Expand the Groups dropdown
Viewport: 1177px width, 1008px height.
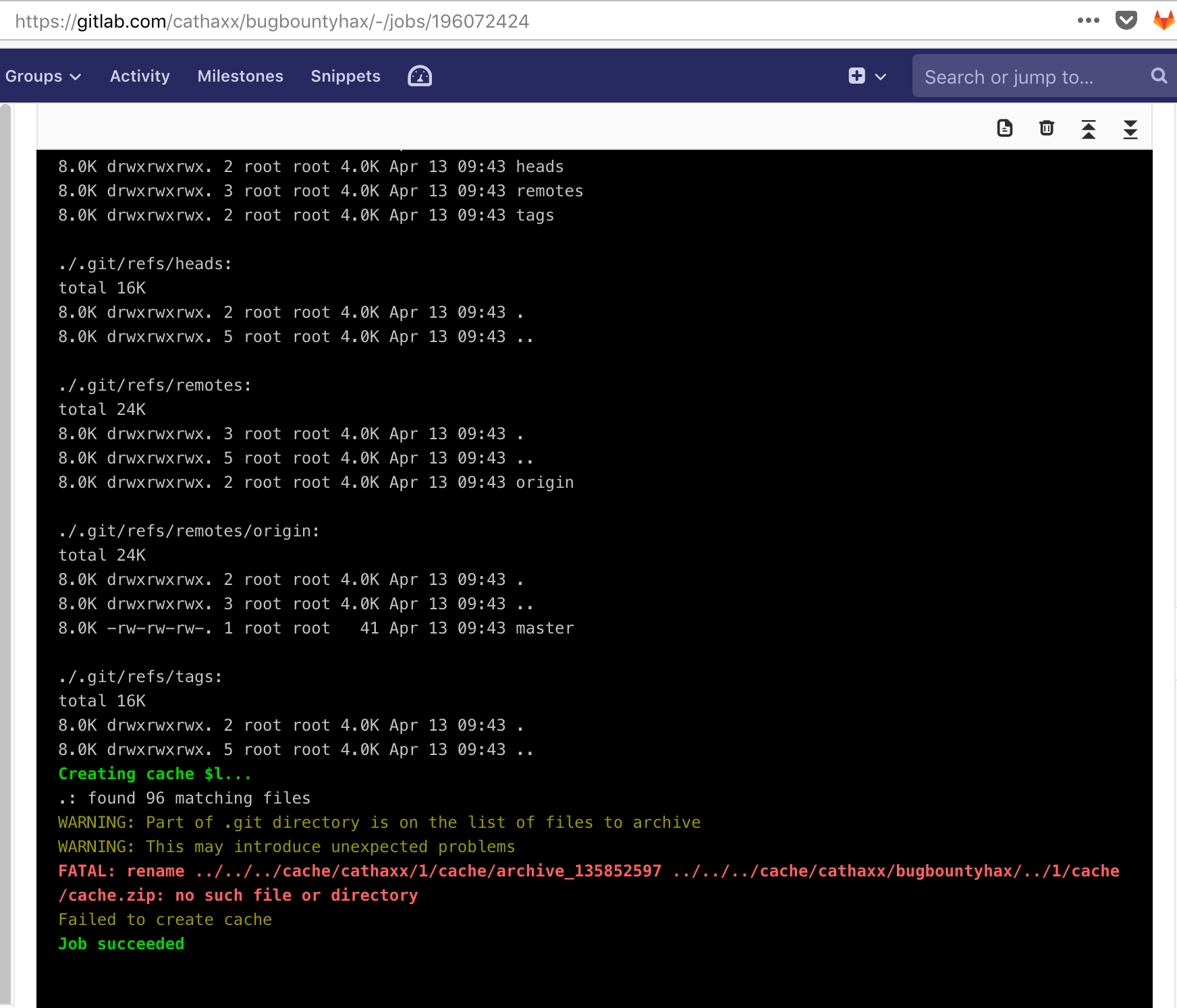pyautogui.click(x=43, y=76)
